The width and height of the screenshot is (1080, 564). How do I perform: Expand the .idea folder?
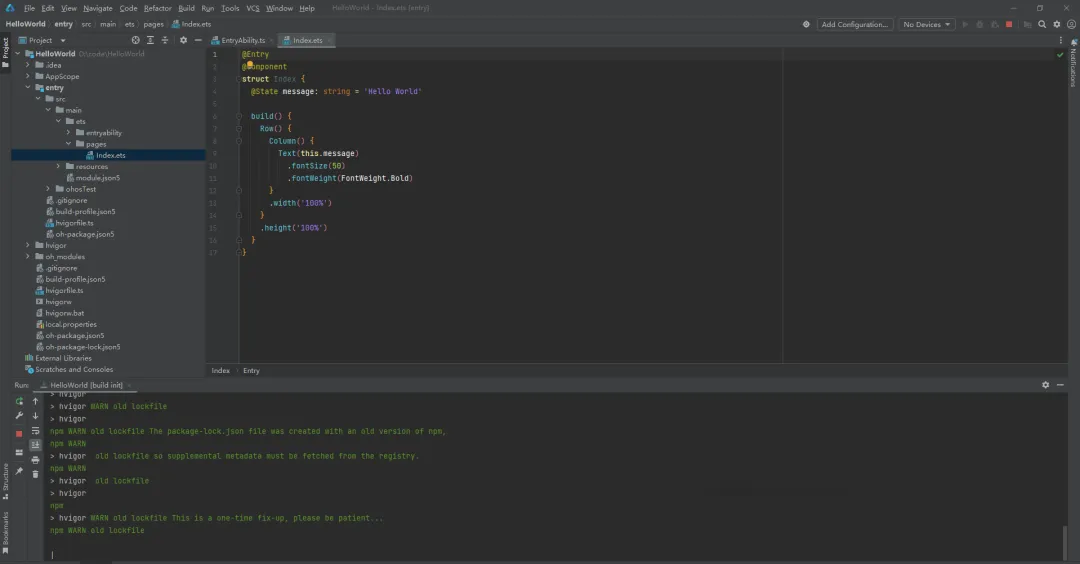[x=28, y=65]
